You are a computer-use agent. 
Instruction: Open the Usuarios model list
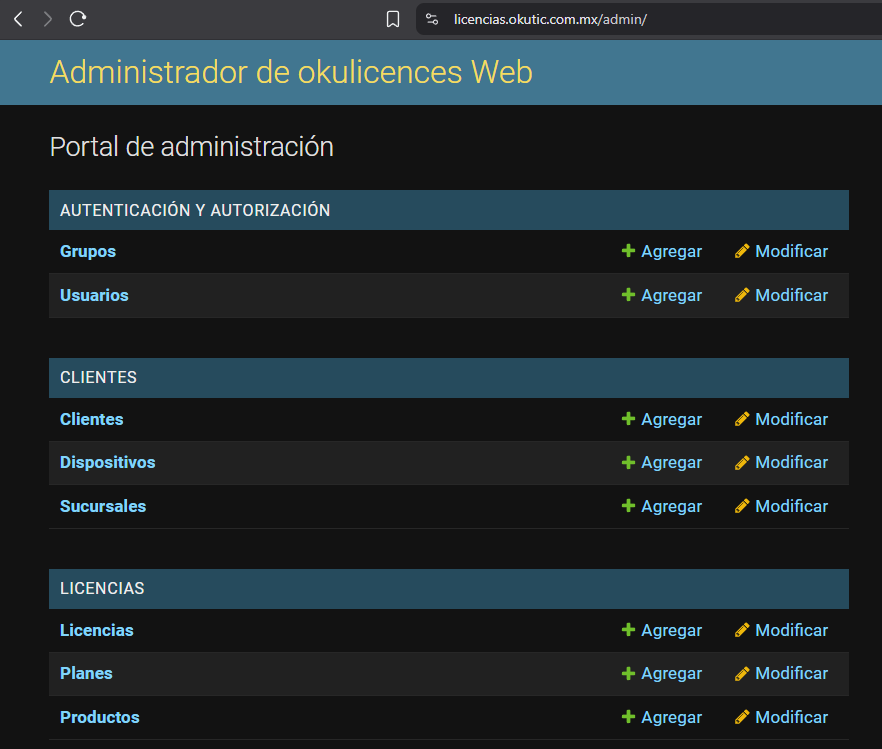coord(94,295)
